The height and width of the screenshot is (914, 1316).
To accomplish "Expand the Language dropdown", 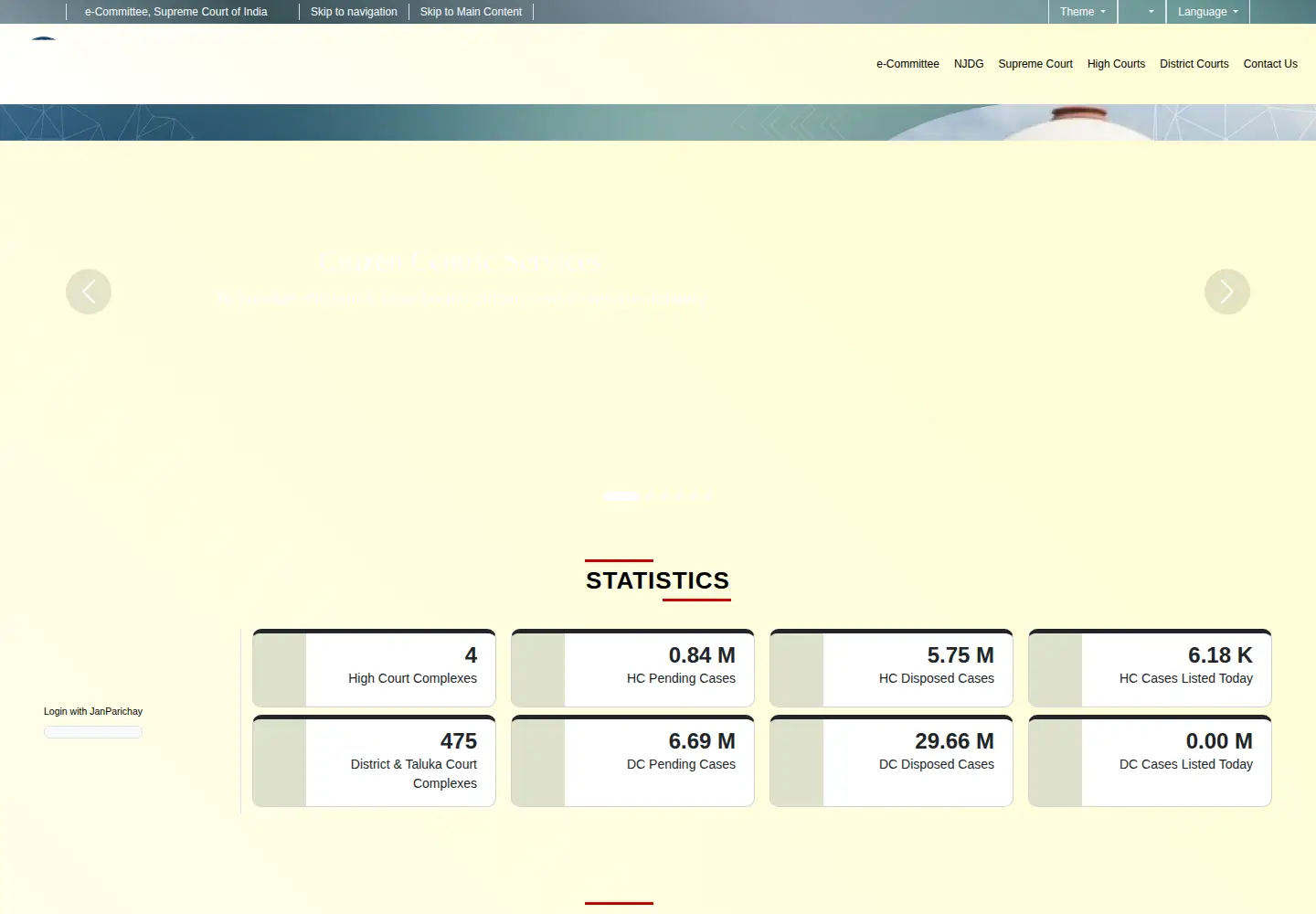I will 1208,12.
